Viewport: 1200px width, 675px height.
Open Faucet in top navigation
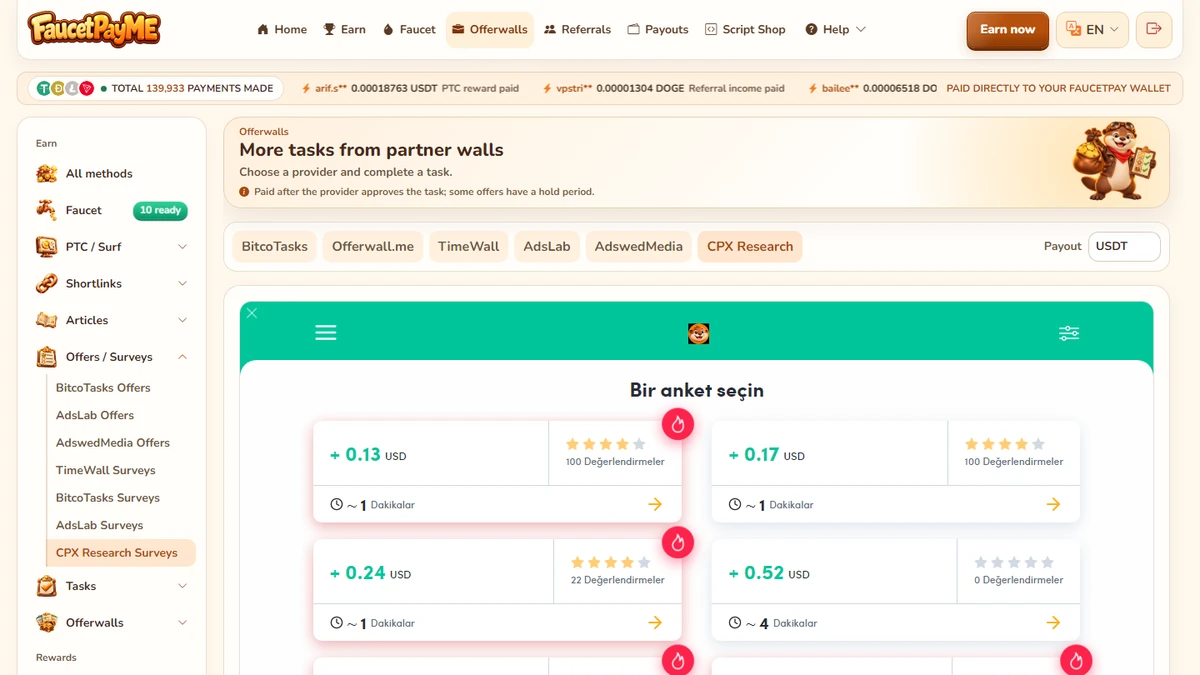click(x=409, y=30)
